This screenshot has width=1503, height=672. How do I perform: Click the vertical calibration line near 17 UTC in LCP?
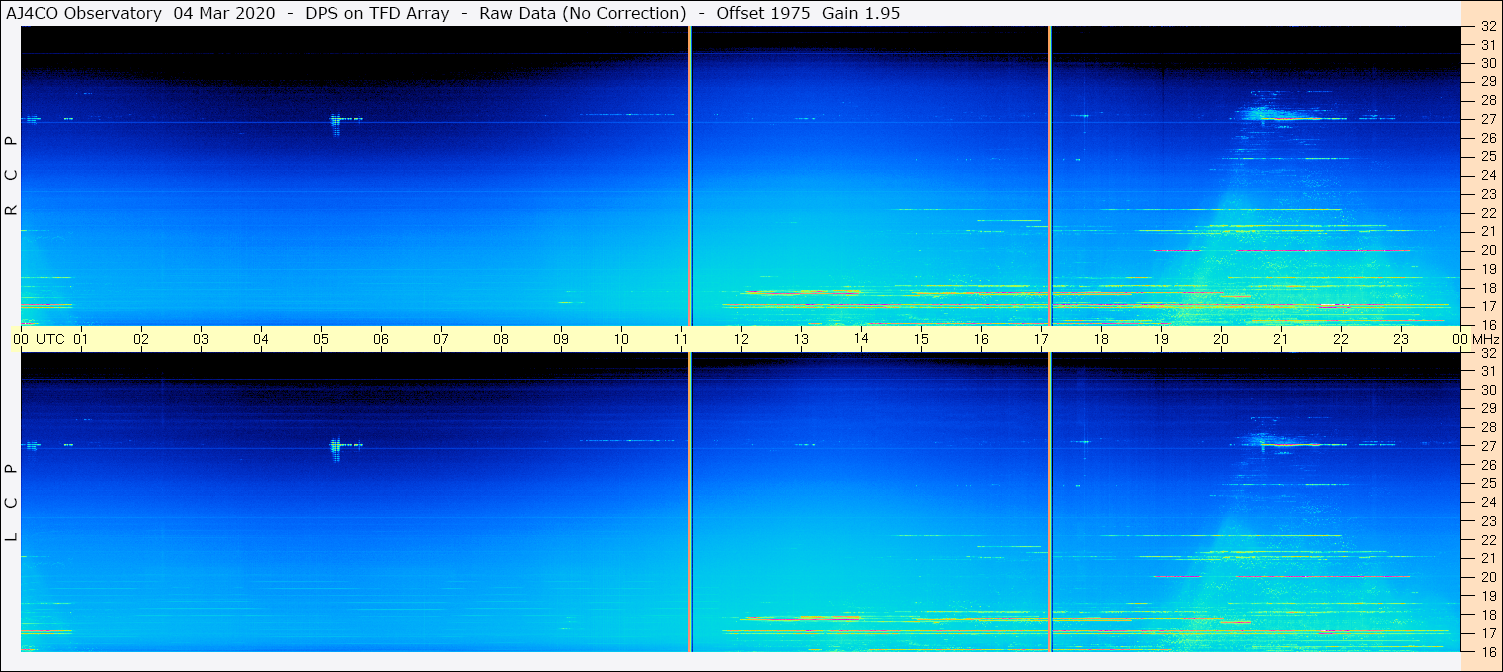[1050, 502]
